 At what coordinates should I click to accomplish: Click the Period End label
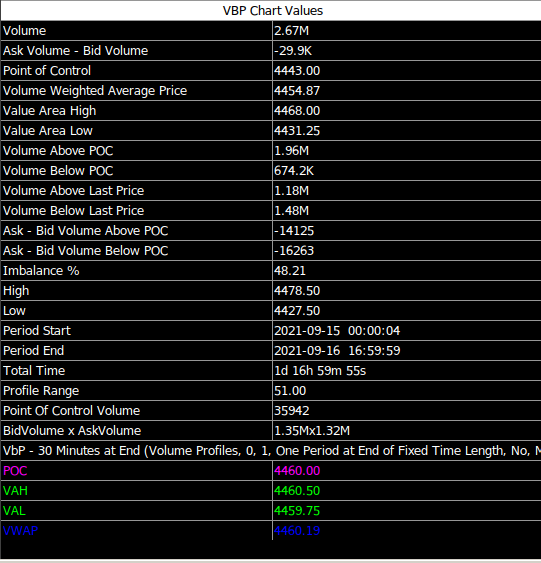34,351
